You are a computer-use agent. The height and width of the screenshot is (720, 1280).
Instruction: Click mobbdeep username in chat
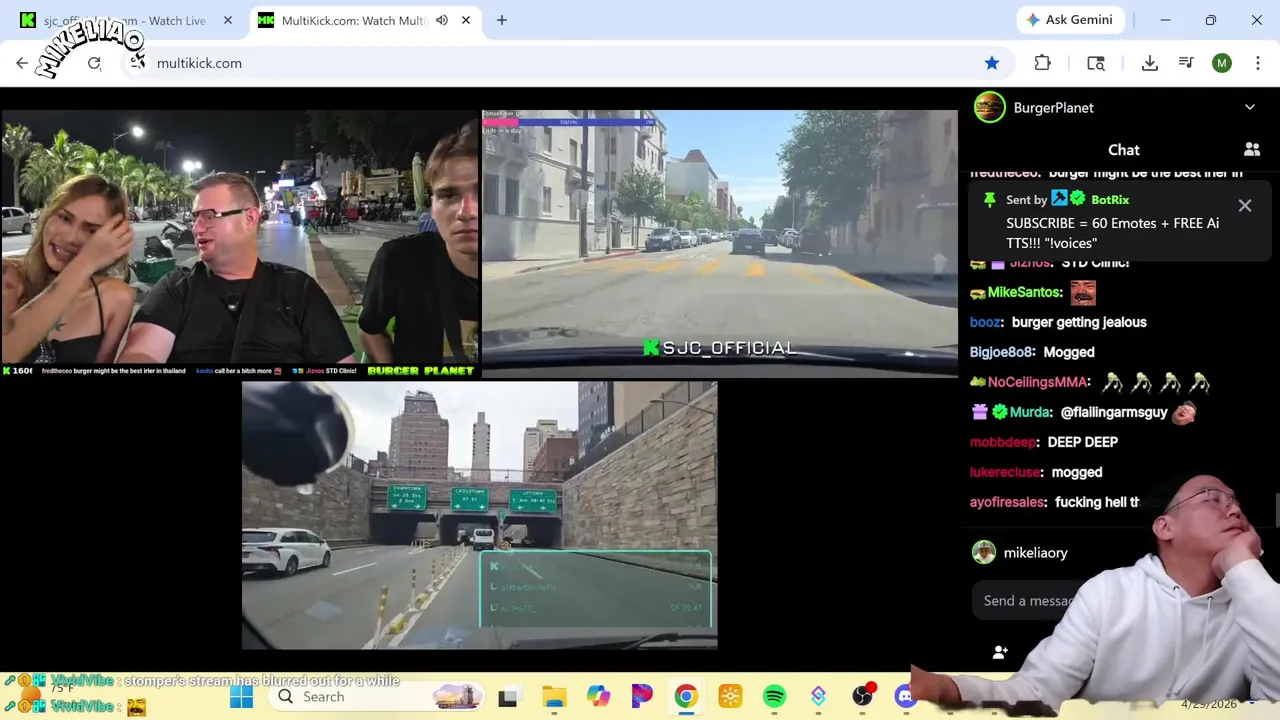pos(1004,442)
